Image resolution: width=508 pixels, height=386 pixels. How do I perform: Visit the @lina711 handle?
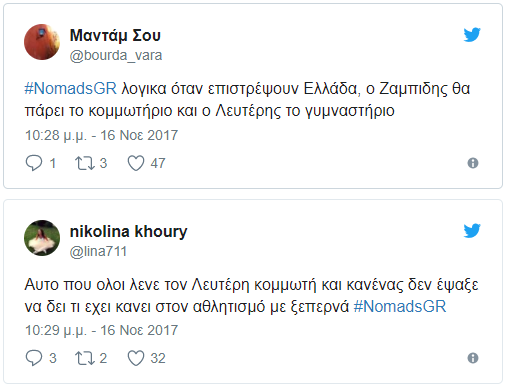click(x=98, y=252)
